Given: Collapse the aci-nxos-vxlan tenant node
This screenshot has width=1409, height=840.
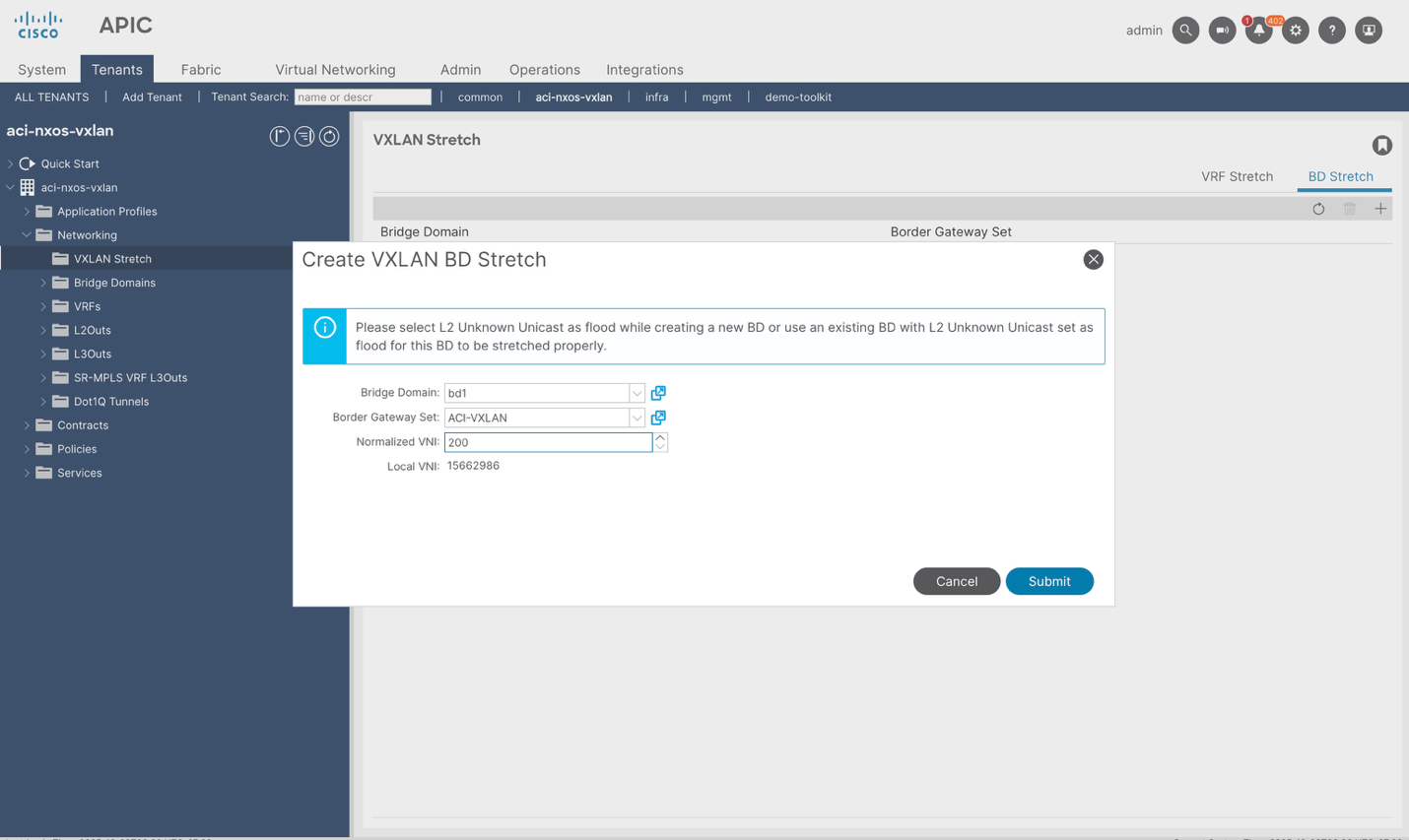Looking at the screenshot, I should [11, 187].
